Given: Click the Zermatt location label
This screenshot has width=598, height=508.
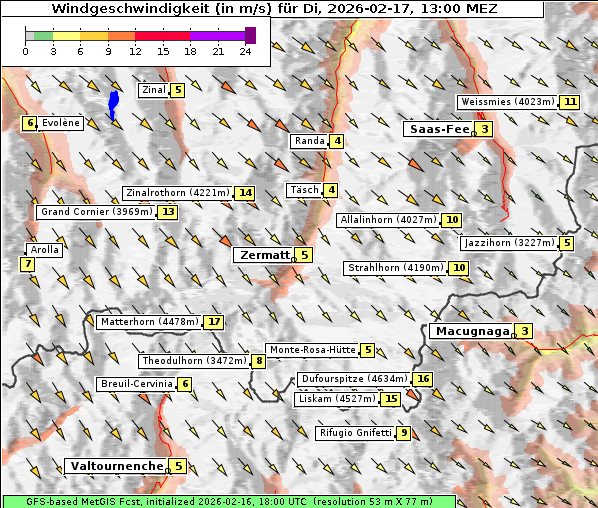Looking at the screenshot, I should (264, 255).
